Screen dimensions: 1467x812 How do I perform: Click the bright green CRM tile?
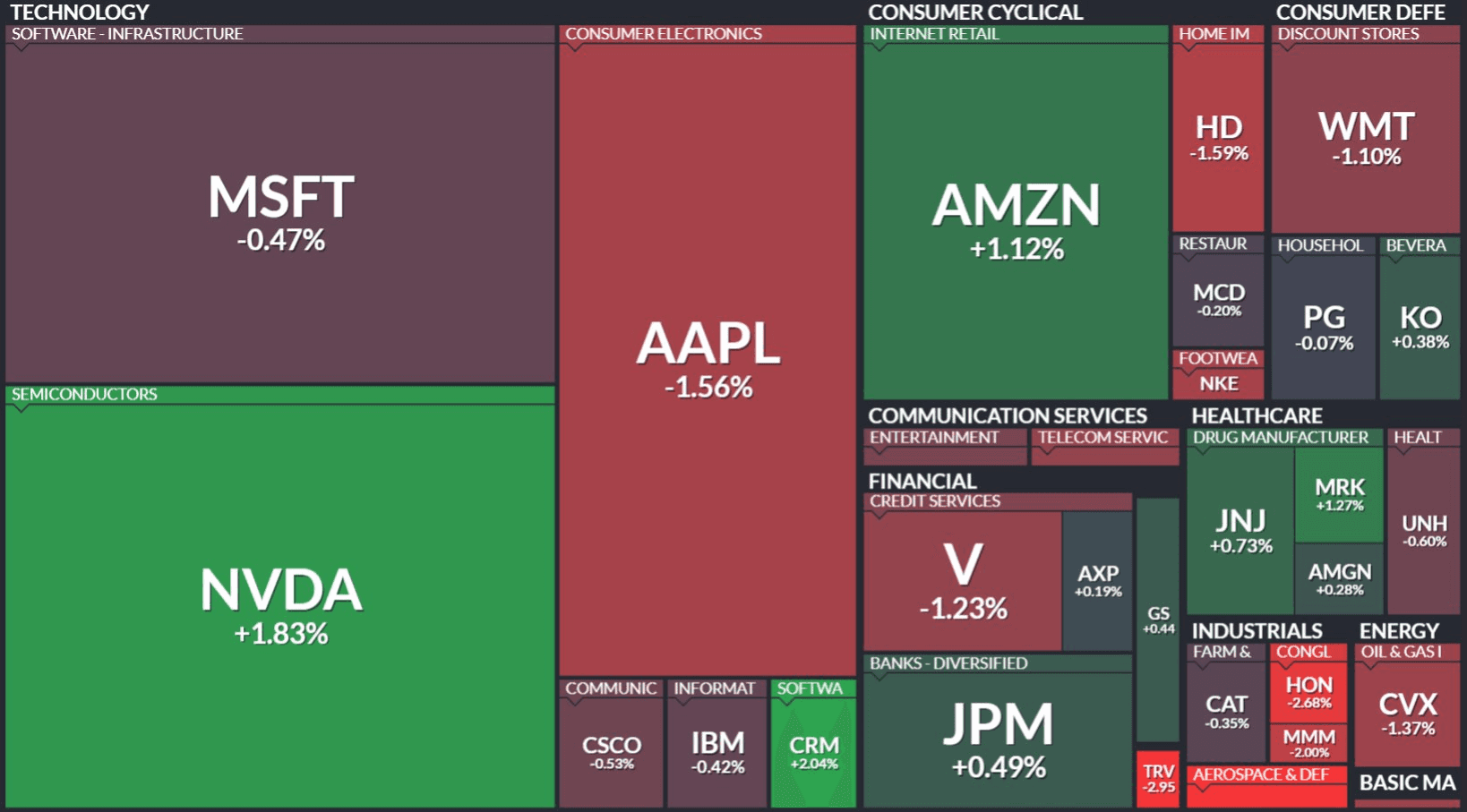pos(813,752)
